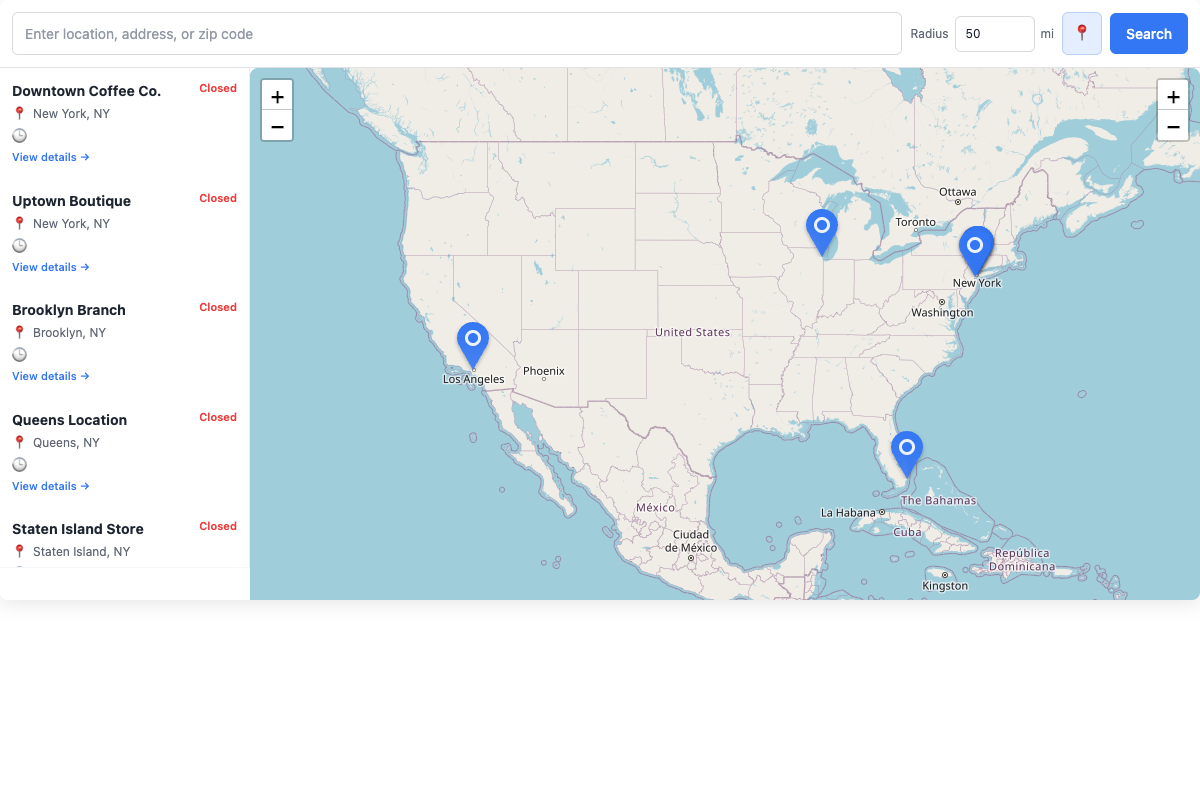Open View details for Queens Location
This screenshot has width=1200, height=800.
51,486
